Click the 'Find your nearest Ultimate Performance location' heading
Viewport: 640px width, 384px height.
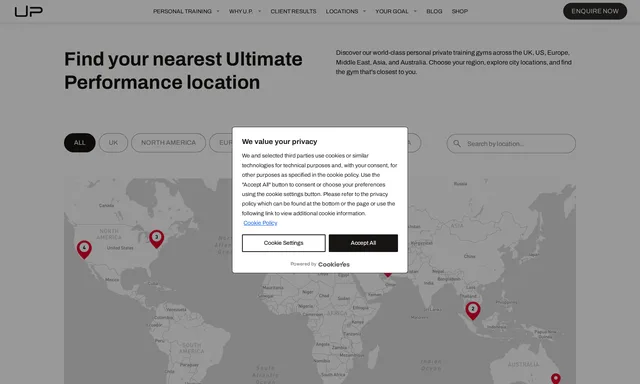tap(183, 71)
